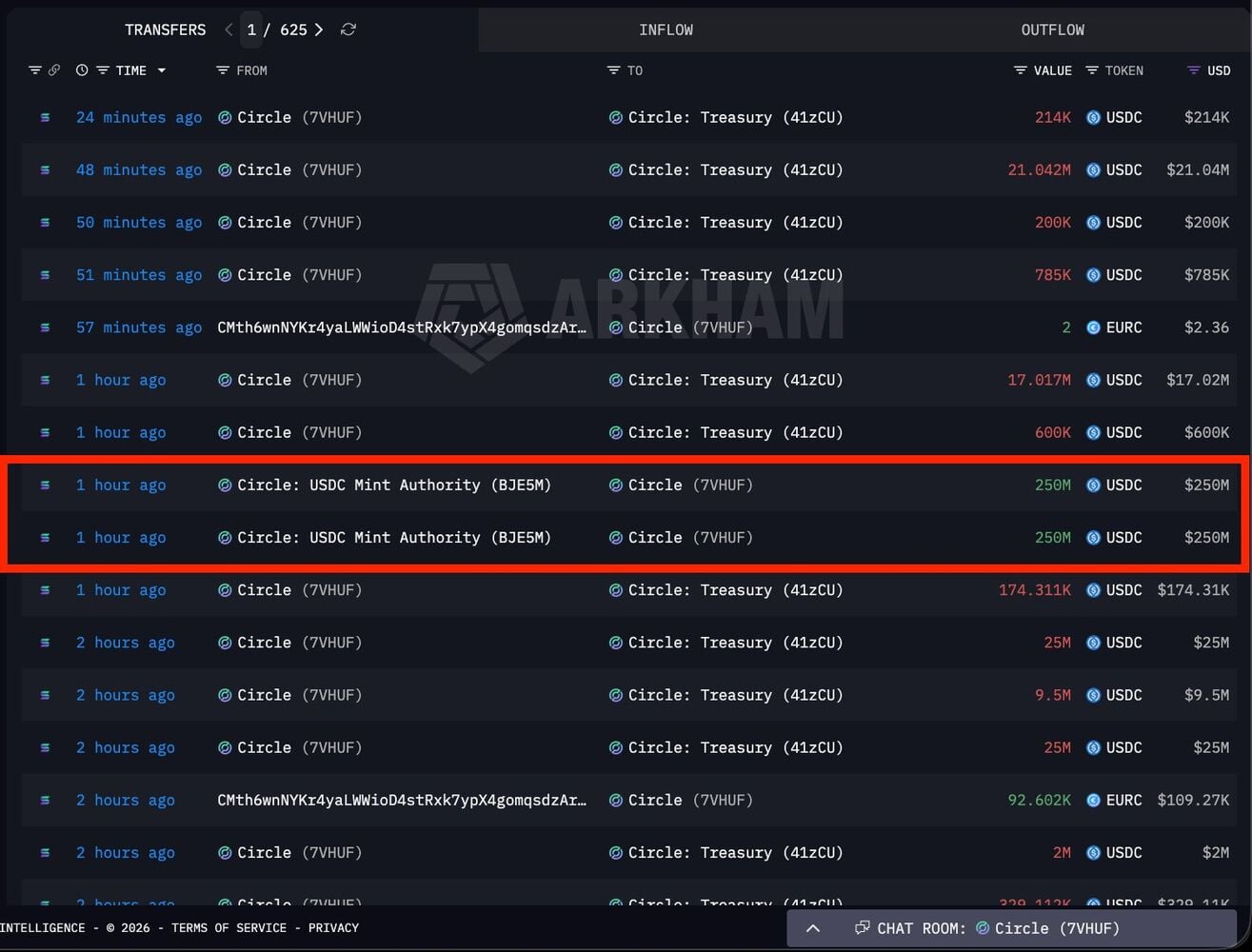
Task: Click the clock icon in the TIME header
Action: coord(82,70)
